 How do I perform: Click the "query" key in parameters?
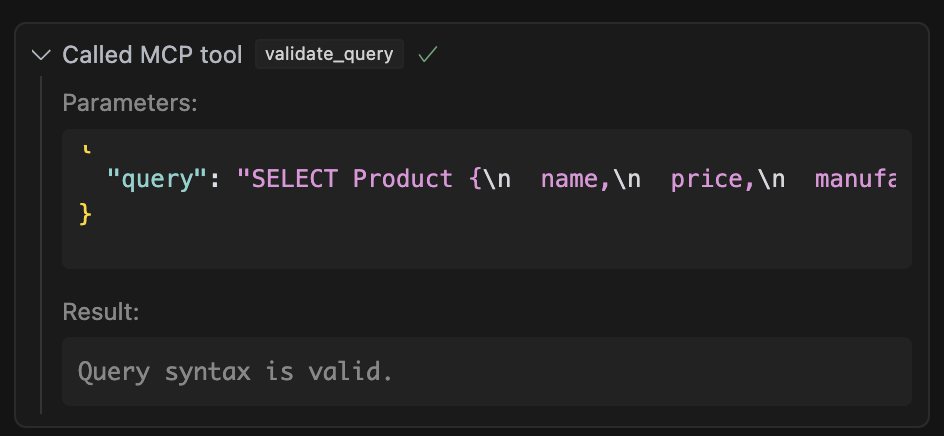pyautogui.click(x=156, y=180)
